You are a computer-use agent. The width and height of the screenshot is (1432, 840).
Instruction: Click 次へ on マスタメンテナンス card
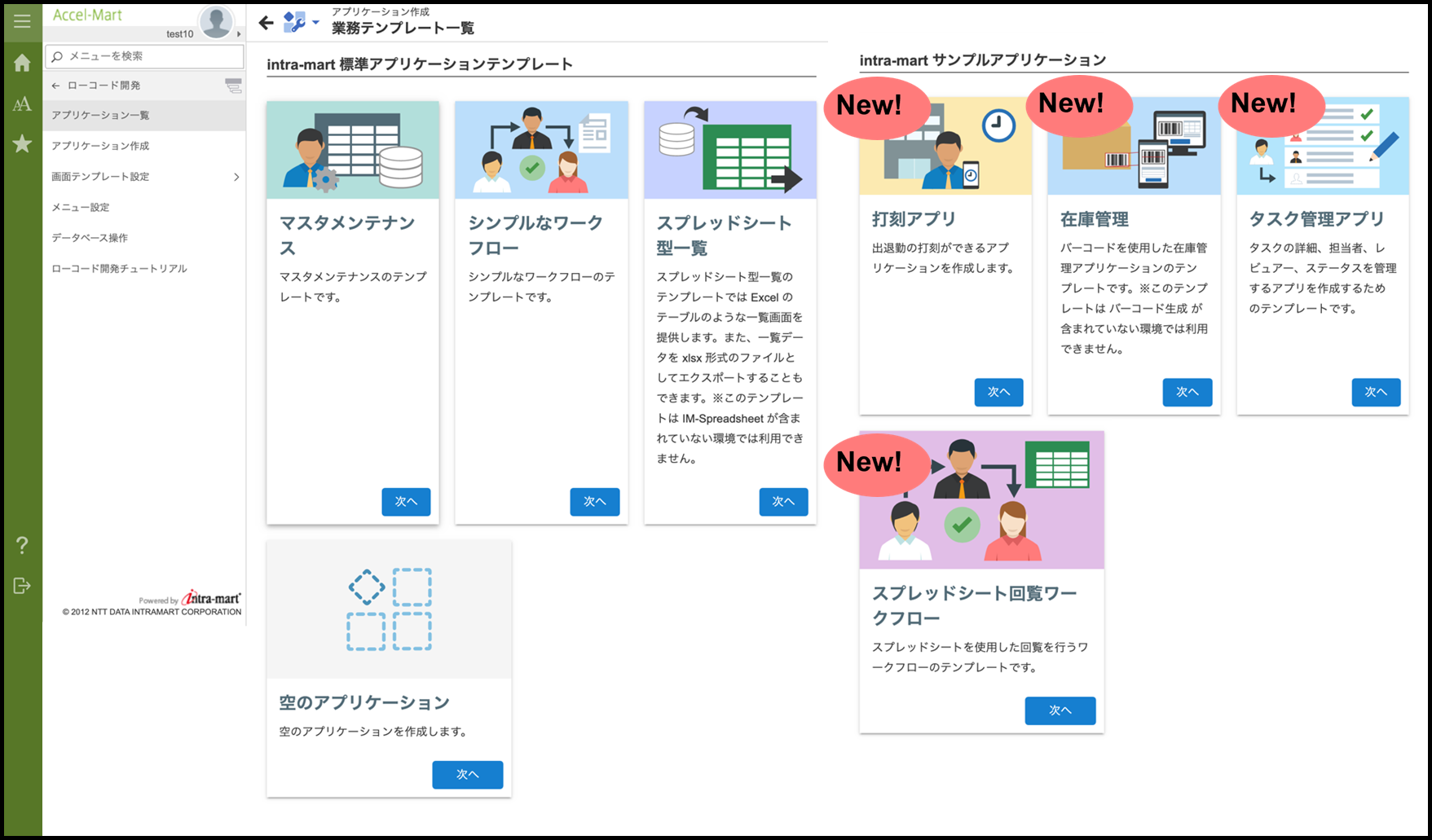[406, 502]
